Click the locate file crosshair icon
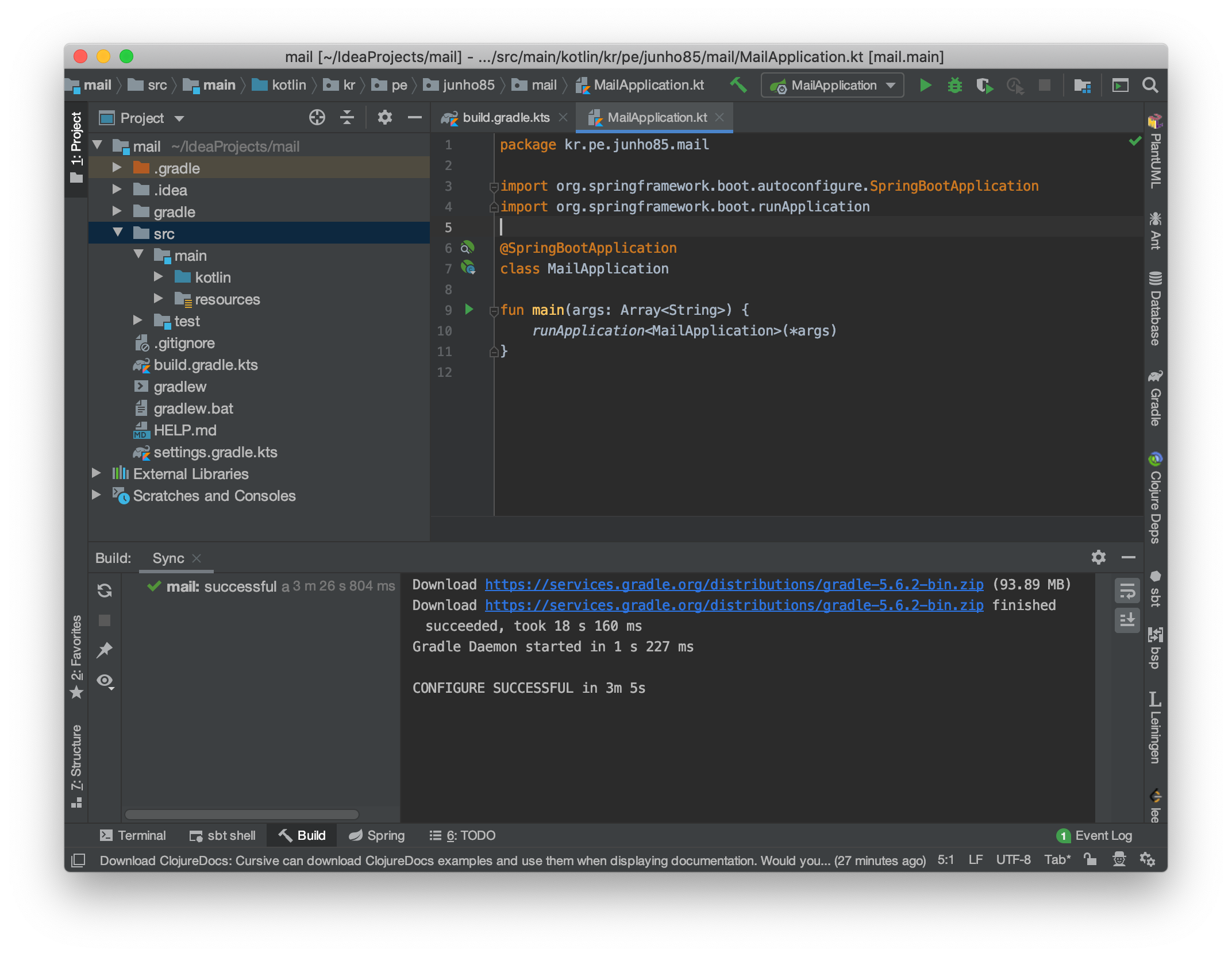Screen dimensions: 1232x957 pyautogui.click(x=317, y=118)
